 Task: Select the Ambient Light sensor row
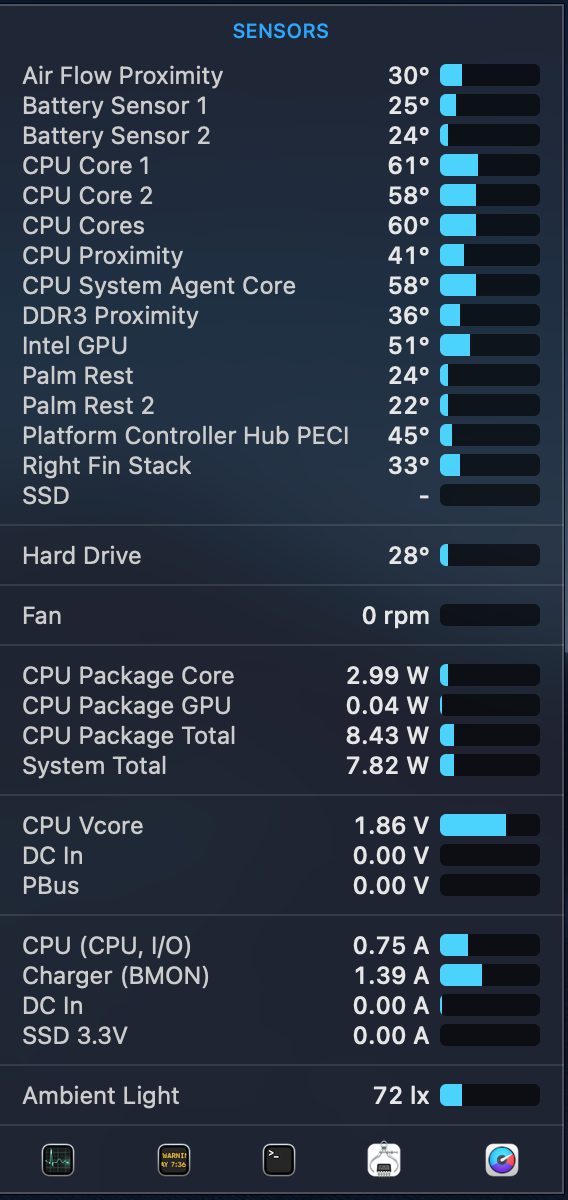coord(281,1095)
